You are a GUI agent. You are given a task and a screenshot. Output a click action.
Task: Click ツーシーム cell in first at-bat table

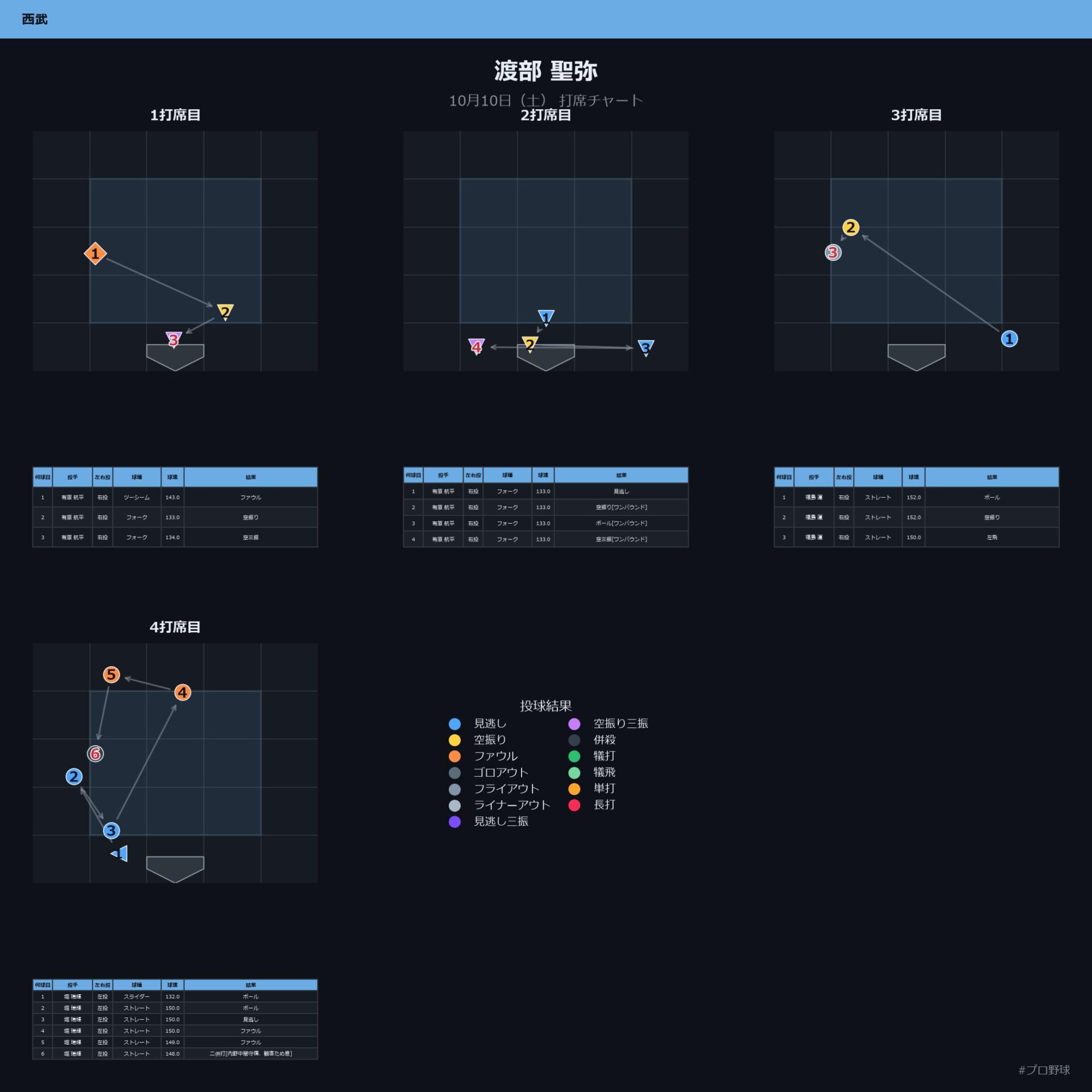pos(137,497)
